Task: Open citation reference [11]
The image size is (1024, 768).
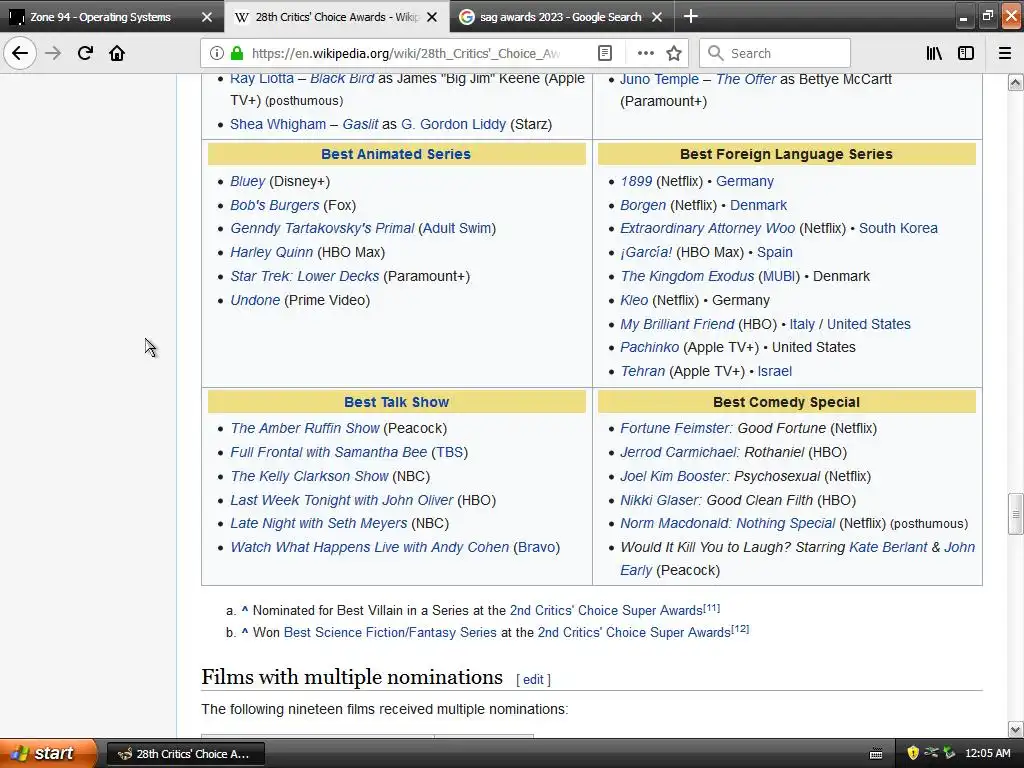Action: [711, 608]
